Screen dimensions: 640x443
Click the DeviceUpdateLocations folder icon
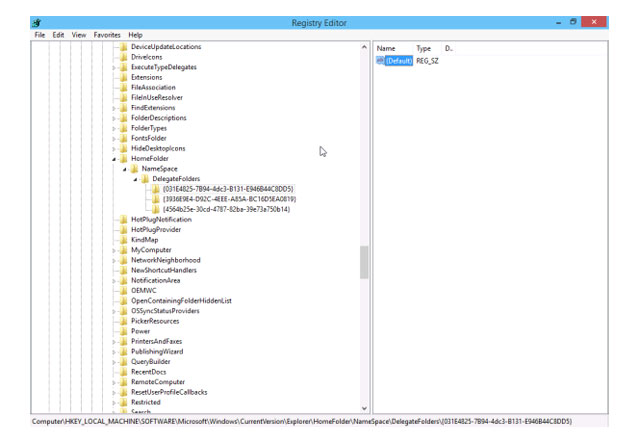coord(124,47)
